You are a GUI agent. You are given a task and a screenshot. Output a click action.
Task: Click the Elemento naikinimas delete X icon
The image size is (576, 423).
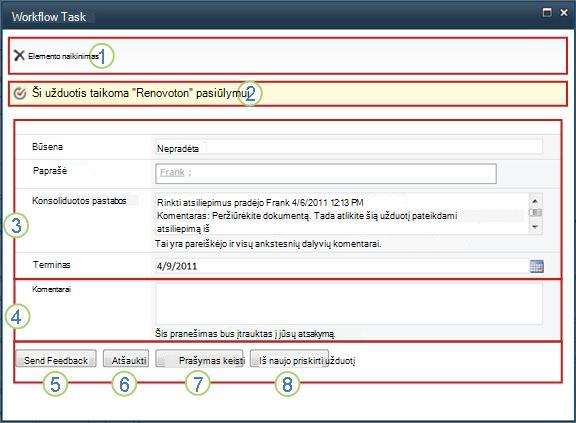(19, 55)
